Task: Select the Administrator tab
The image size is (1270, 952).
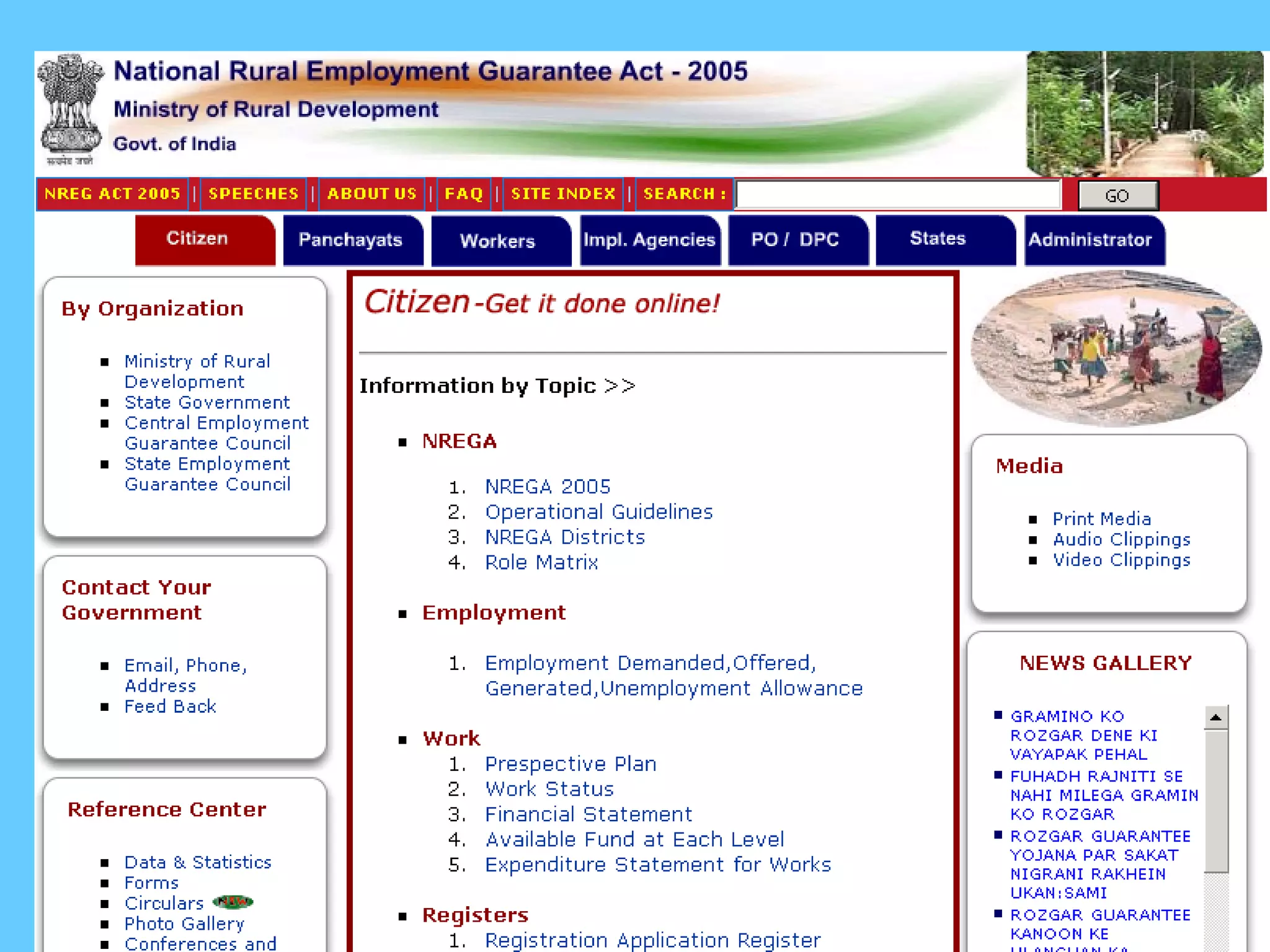Action: (x=1091, y=240)
